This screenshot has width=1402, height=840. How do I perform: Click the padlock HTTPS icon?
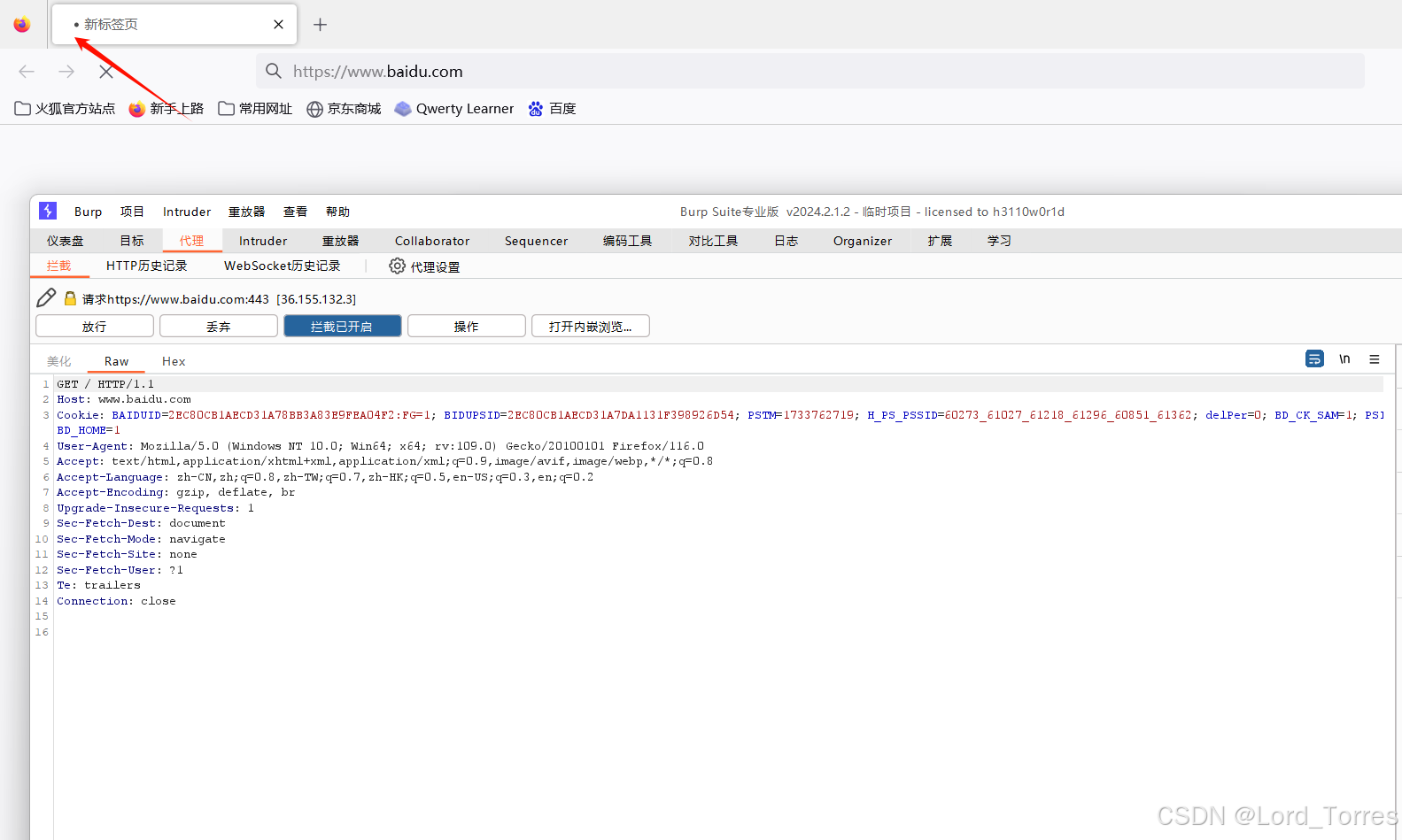(x=71, y=299)
